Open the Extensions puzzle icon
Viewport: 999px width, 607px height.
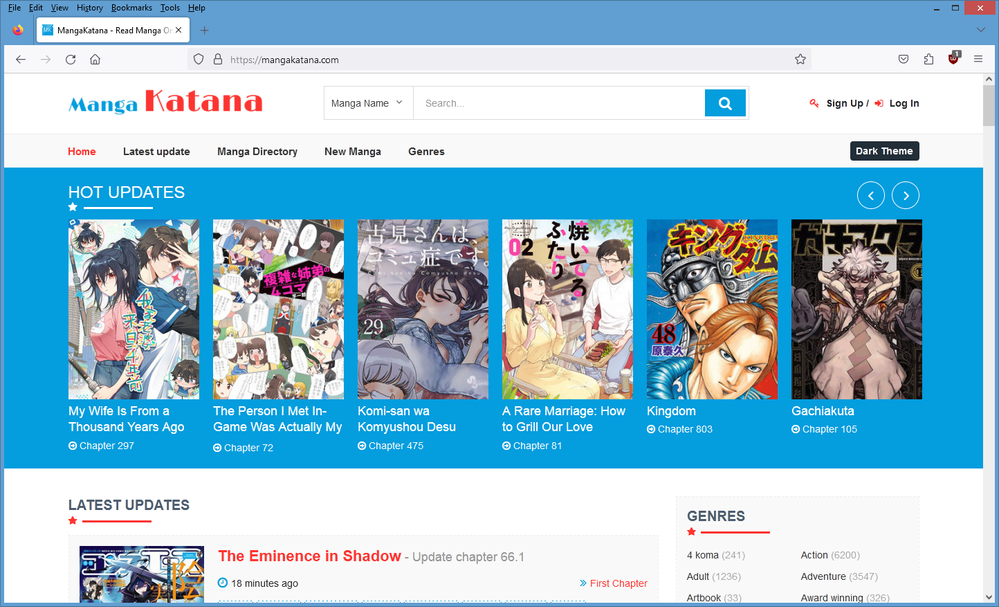pos(928,59)
